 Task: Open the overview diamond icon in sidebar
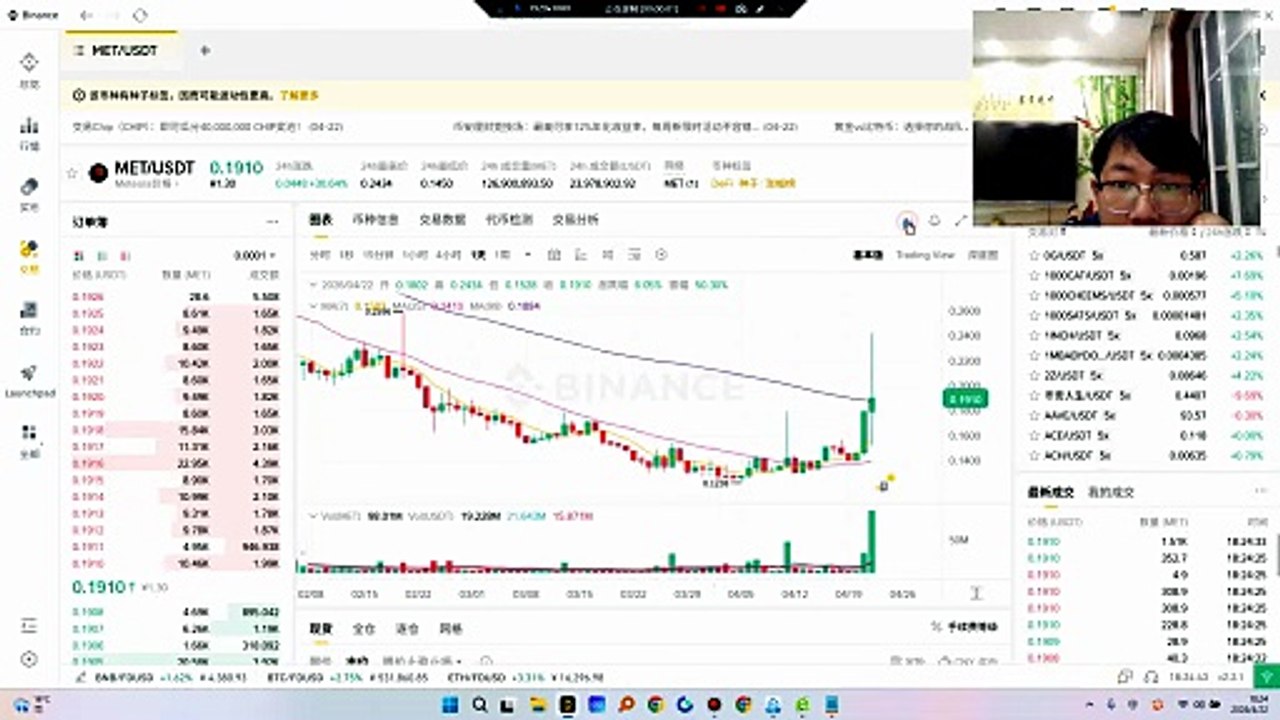tap(29, 63)
